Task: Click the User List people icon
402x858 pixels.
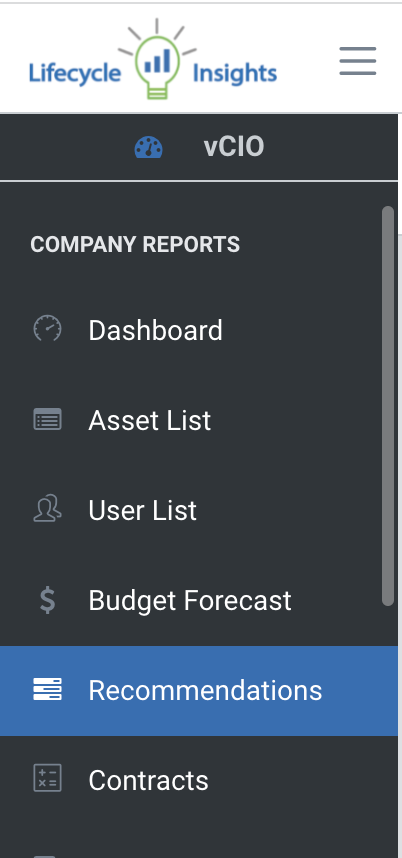Action: [48, 509]
